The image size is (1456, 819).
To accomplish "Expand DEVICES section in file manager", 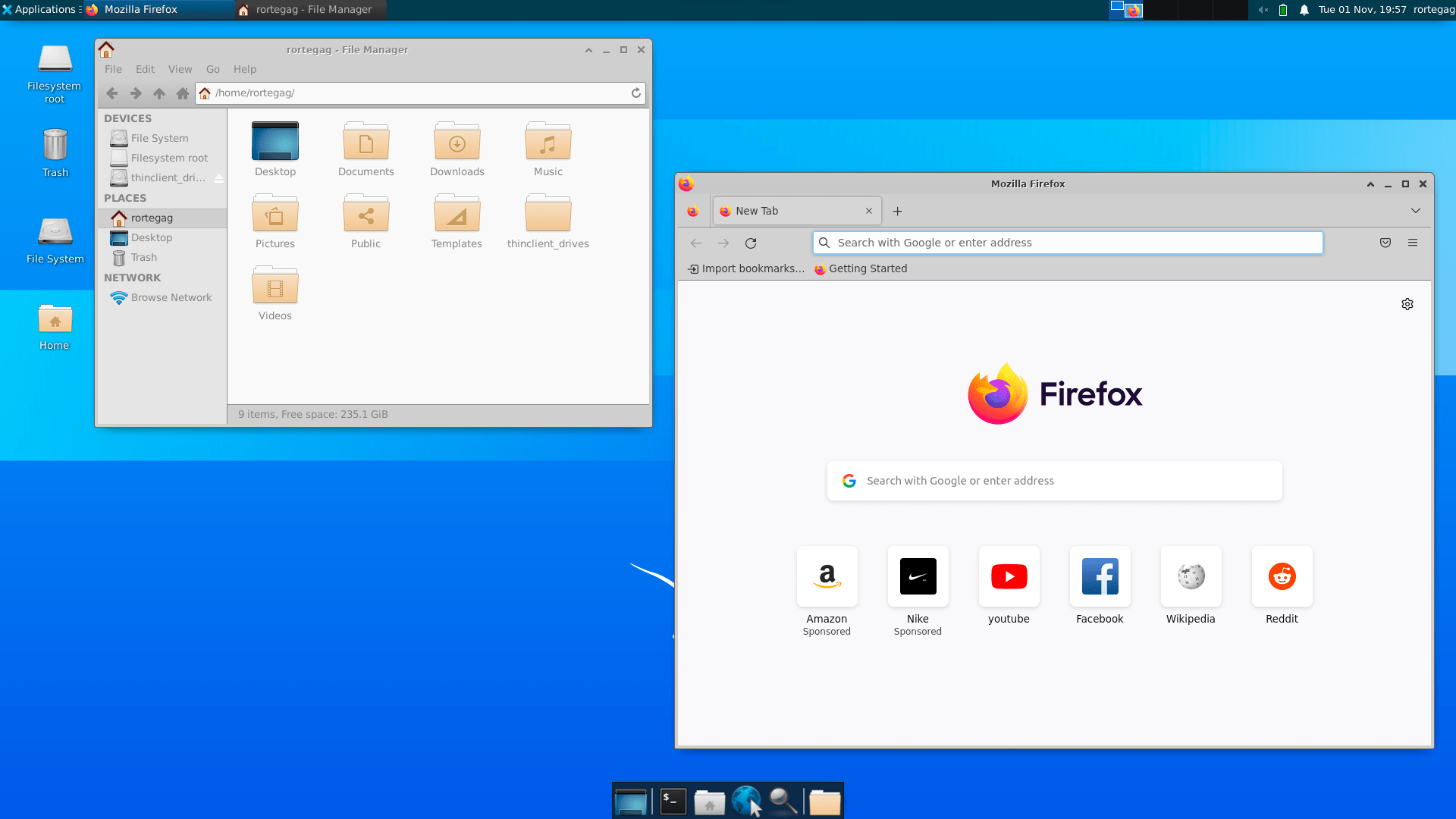I will 128,118.
